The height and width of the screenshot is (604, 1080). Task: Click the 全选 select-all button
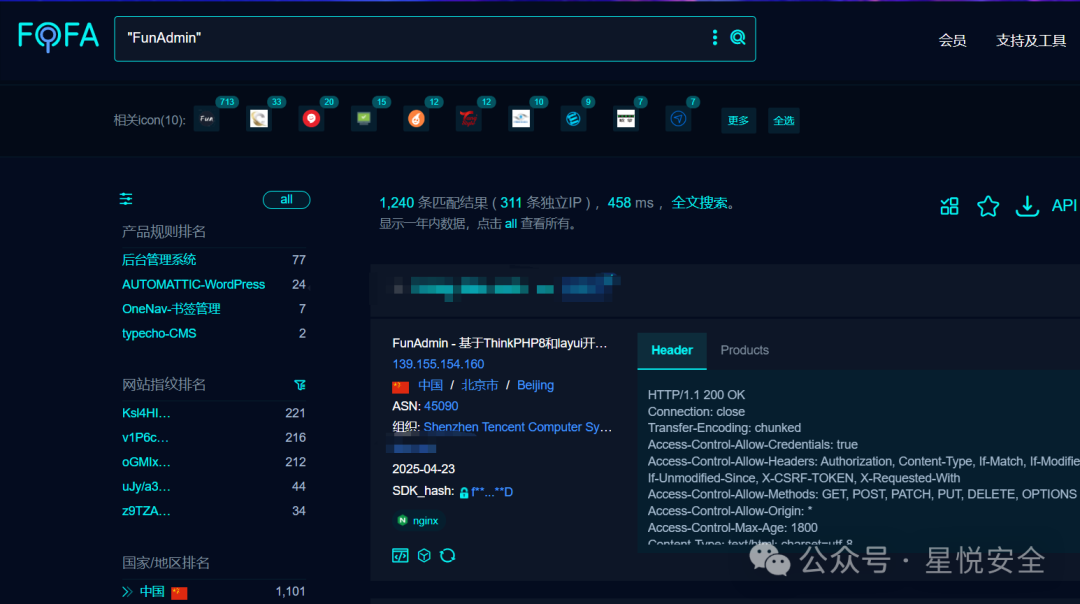point(784,121)
